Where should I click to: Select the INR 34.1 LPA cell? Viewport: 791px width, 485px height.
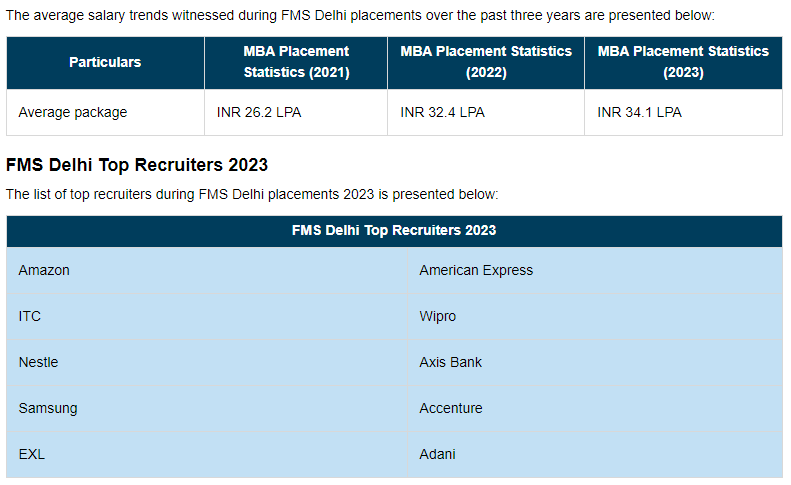[639, 113]
